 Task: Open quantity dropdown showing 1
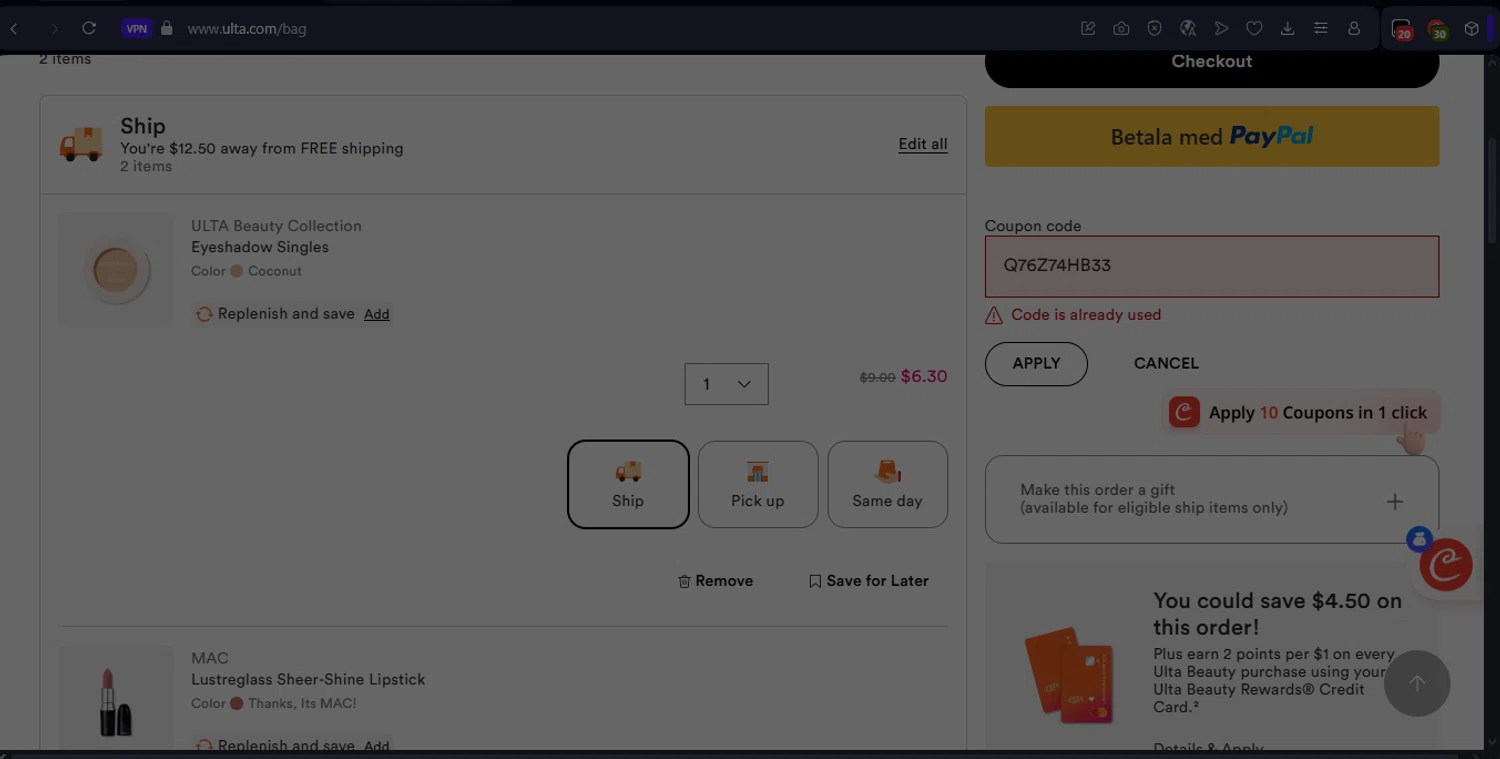click(727, 384)
